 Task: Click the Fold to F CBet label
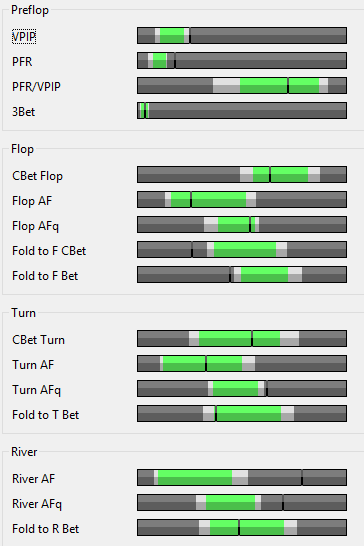click(49, 251)
